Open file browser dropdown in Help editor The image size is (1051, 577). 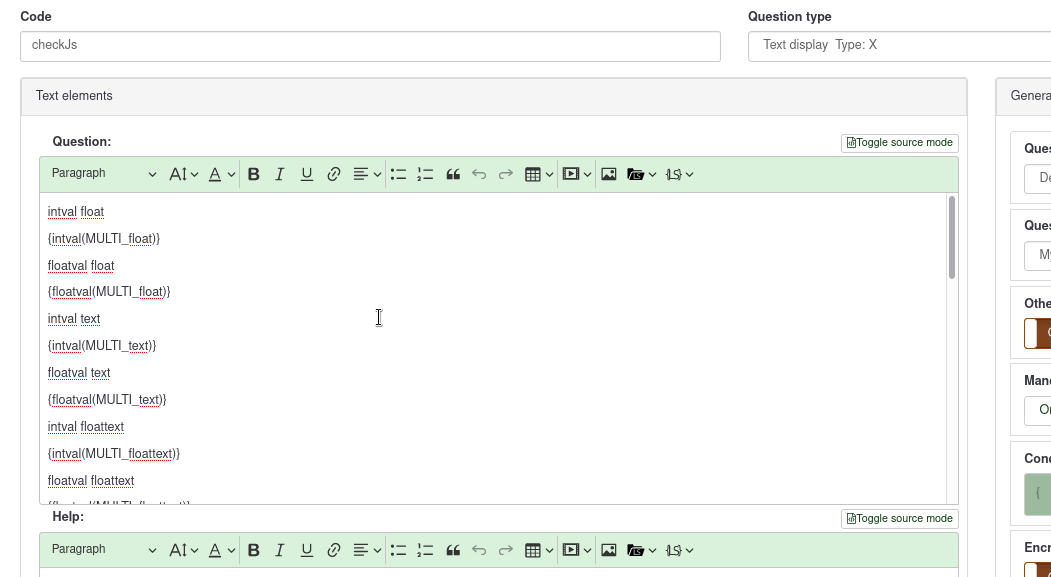641,550
